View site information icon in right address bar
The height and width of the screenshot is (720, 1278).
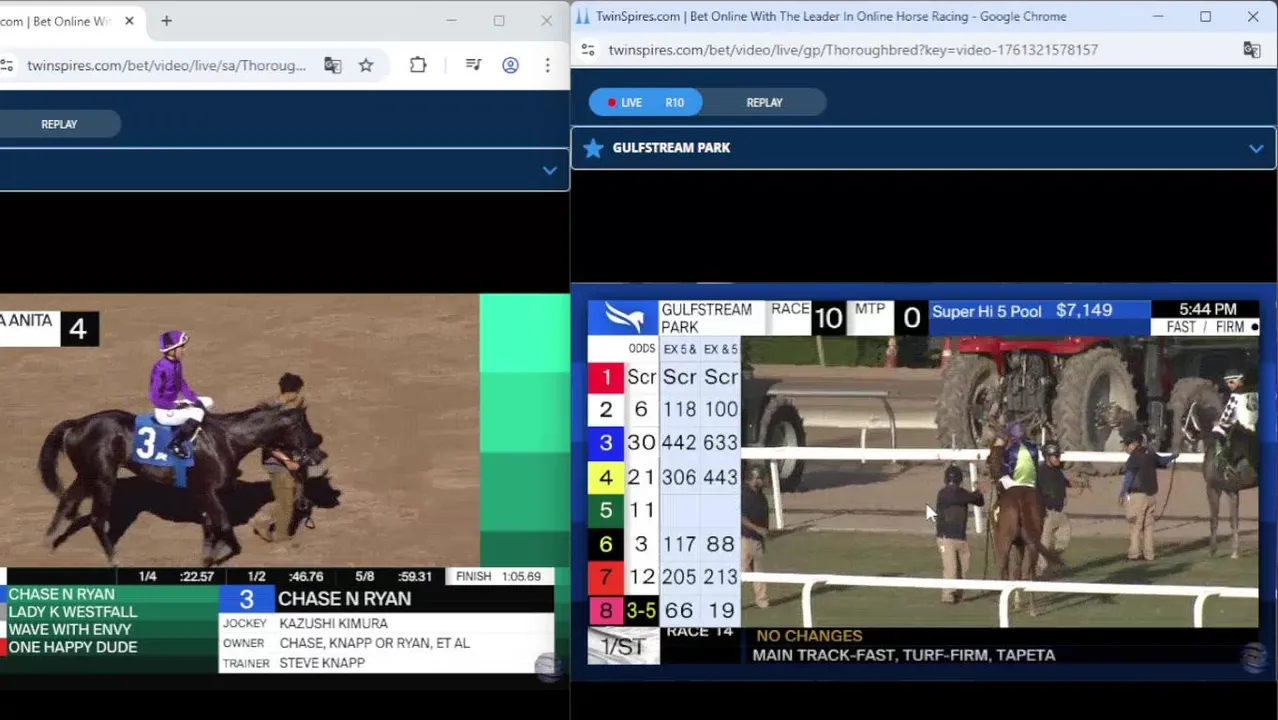coord(588,50)
